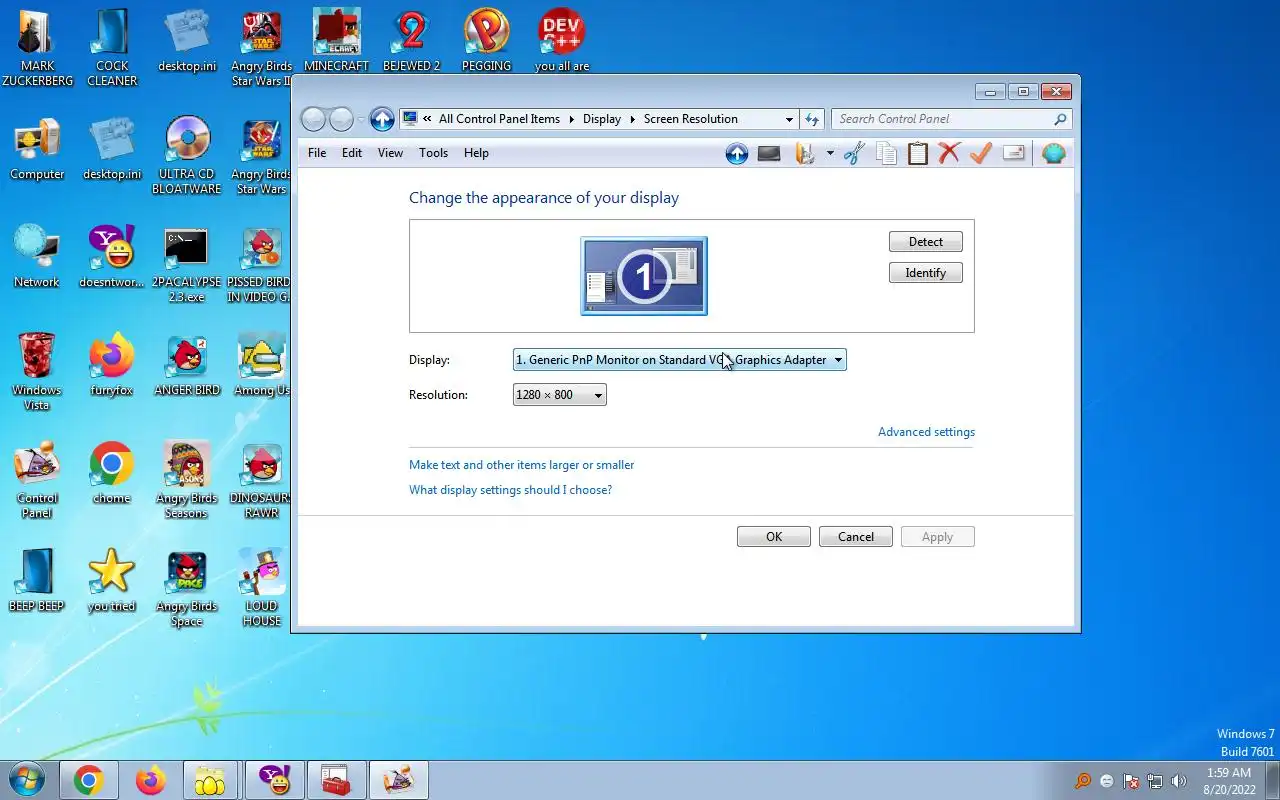Expand the Display breadcrumb arrow
The width and height of the screenshot is (1280, 800).
tap(632, 119)
